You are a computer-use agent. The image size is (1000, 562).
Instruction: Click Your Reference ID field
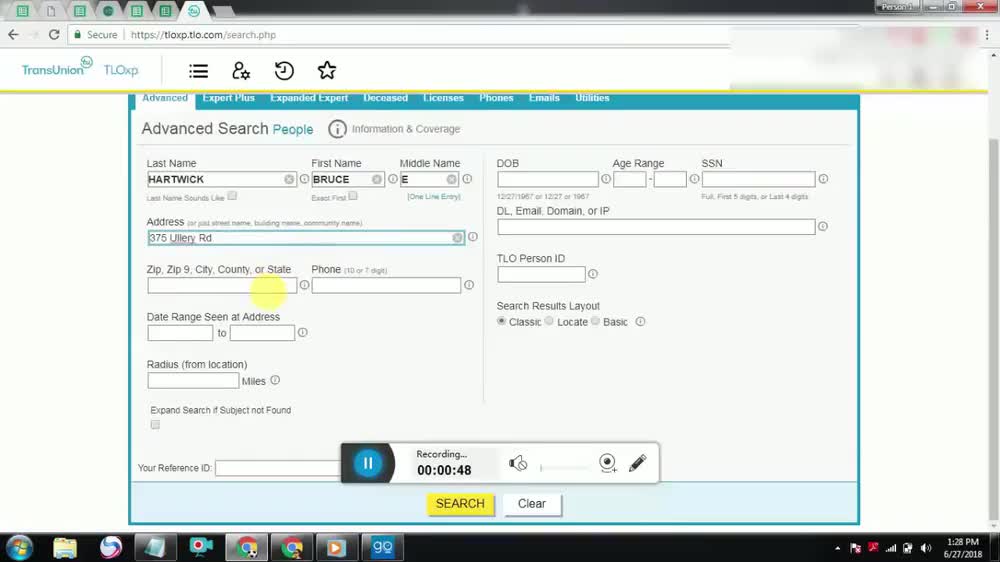click(x=278, y=468)
